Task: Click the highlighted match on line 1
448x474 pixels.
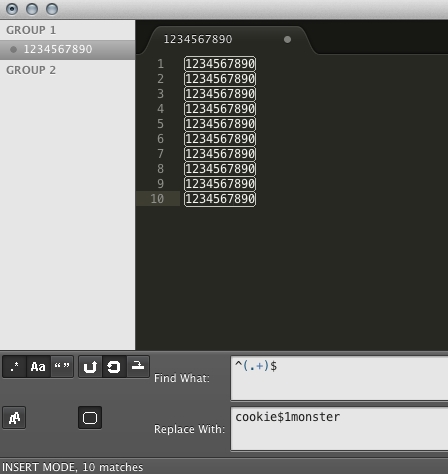Action: point(220,64)
